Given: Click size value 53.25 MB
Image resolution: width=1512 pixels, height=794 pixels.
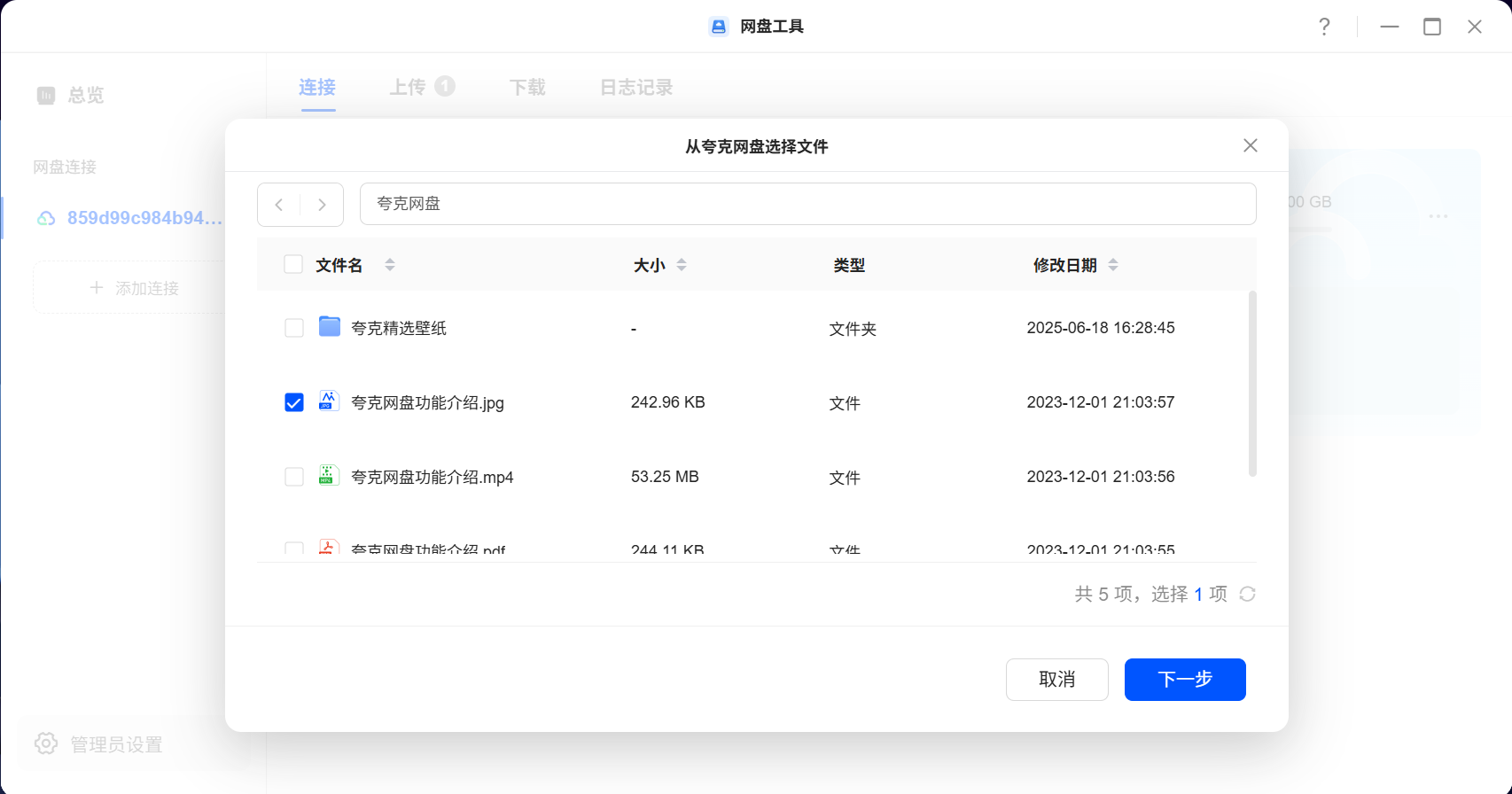Looking at the screenshot, I should 665,477.
